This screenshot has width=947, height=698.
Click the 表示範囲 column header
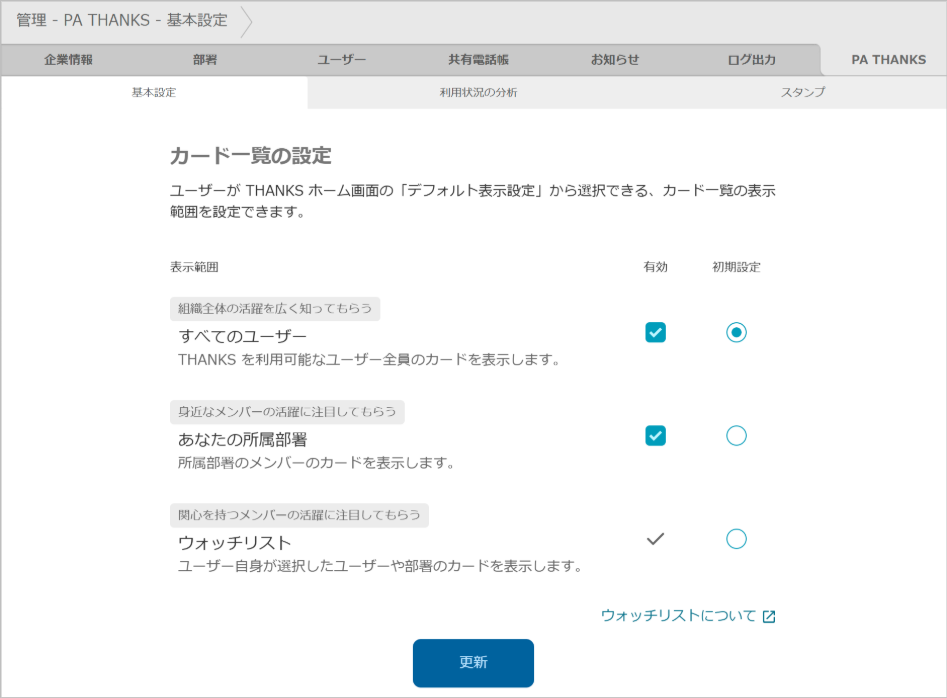(x=194, y=267)
